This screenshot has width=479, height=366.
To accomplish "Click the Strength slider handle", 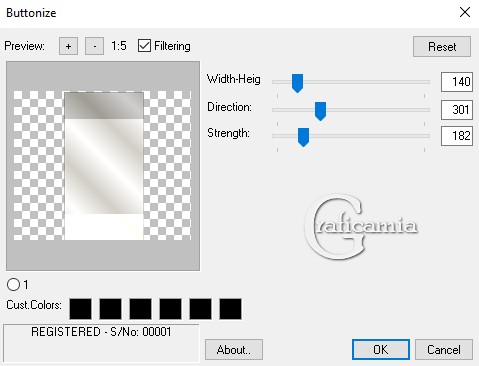I will pyautogui.click(x=303, y=137).
